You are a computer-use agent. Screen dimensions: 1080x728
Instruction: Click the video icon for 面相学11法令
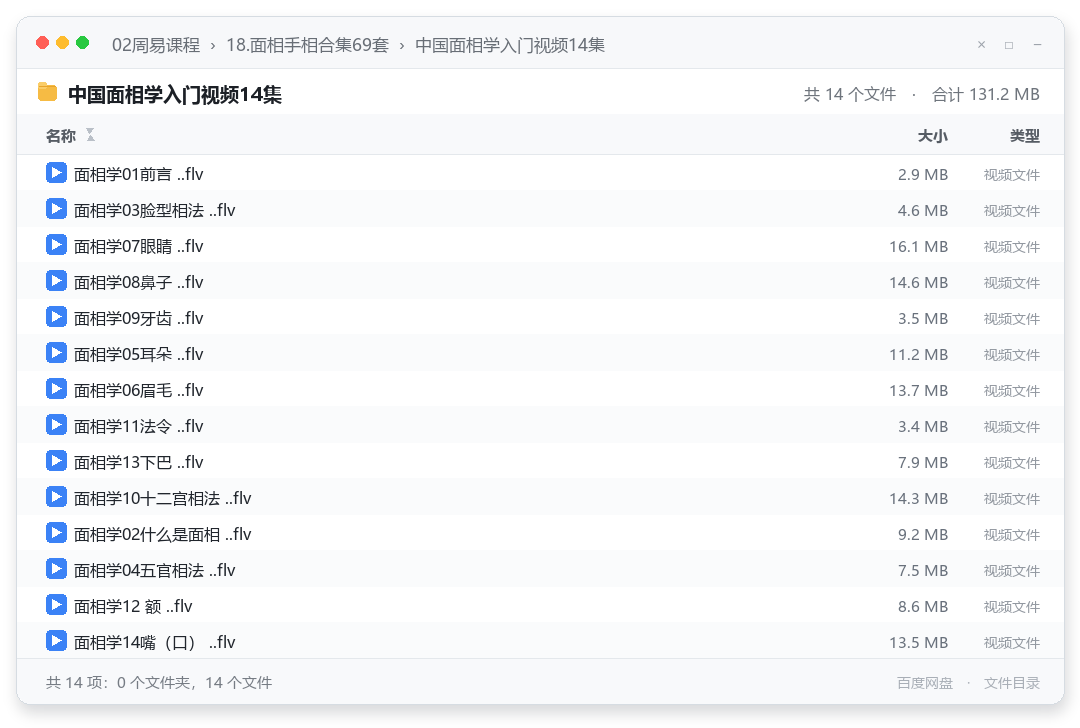click(56, 425)
